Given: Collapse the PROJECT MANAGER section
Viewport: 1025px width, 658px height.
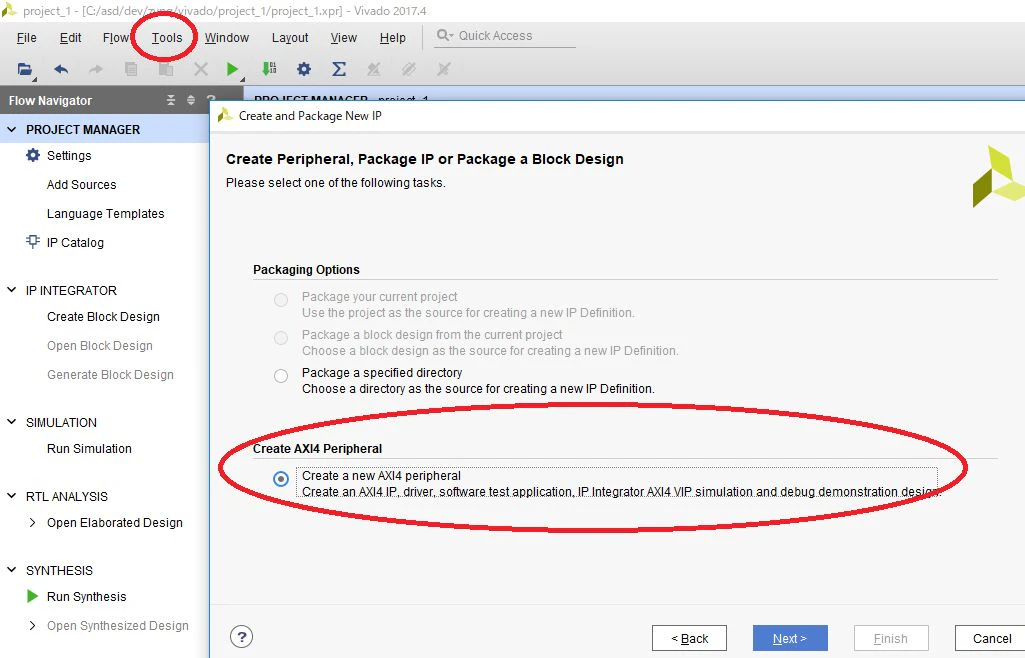Looking at the screenshot, I should coord(12,129).
